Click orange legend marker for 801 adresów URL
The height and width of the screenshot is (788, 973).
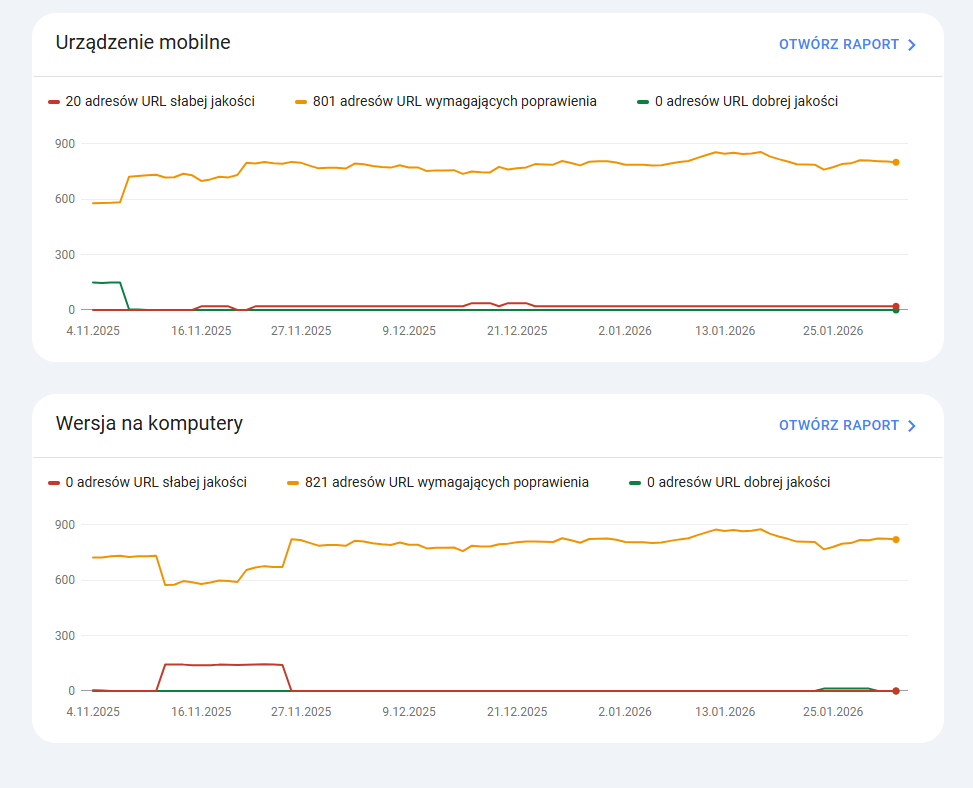click(301, 102)
